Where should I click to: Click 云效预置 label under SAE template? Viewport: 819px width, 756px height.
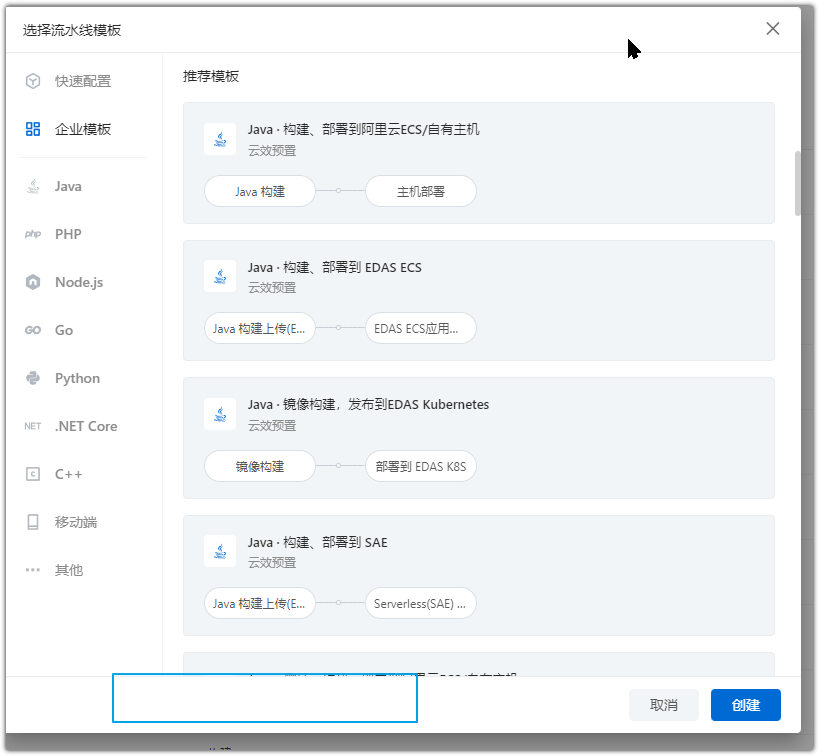click(x=272, y=563)
